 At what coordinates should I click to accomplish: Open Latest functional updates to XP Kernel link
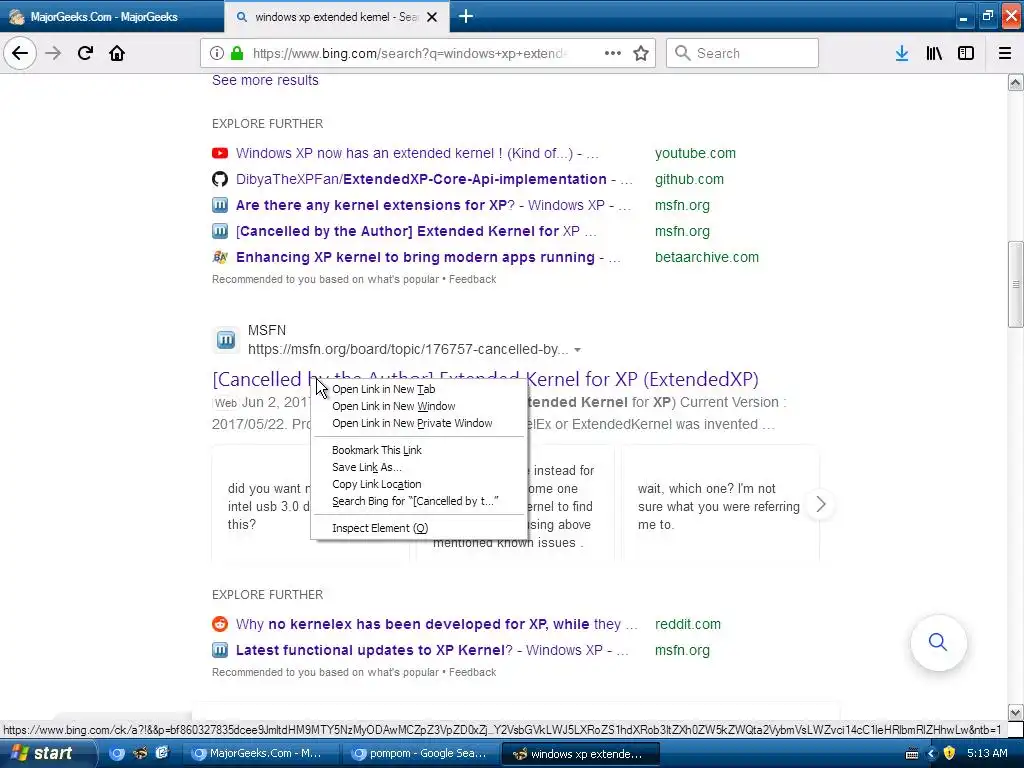pyautogui.click(x=432, y=650)
